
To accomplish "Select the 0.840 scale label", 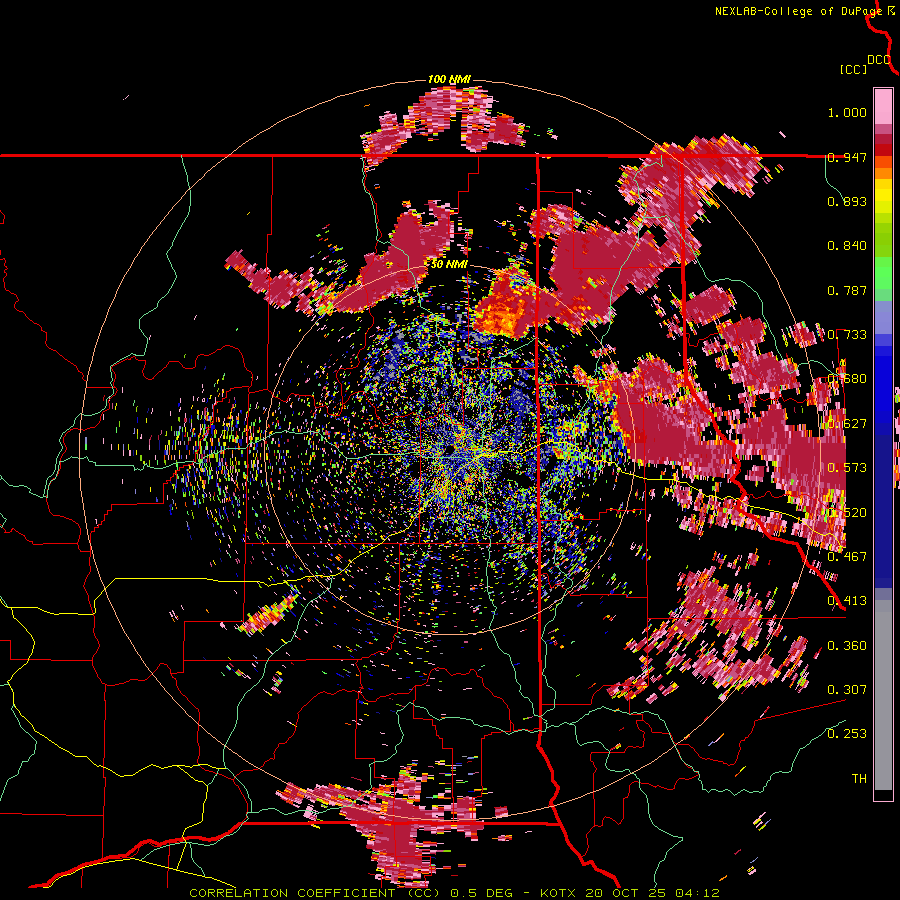I will 847,246.
